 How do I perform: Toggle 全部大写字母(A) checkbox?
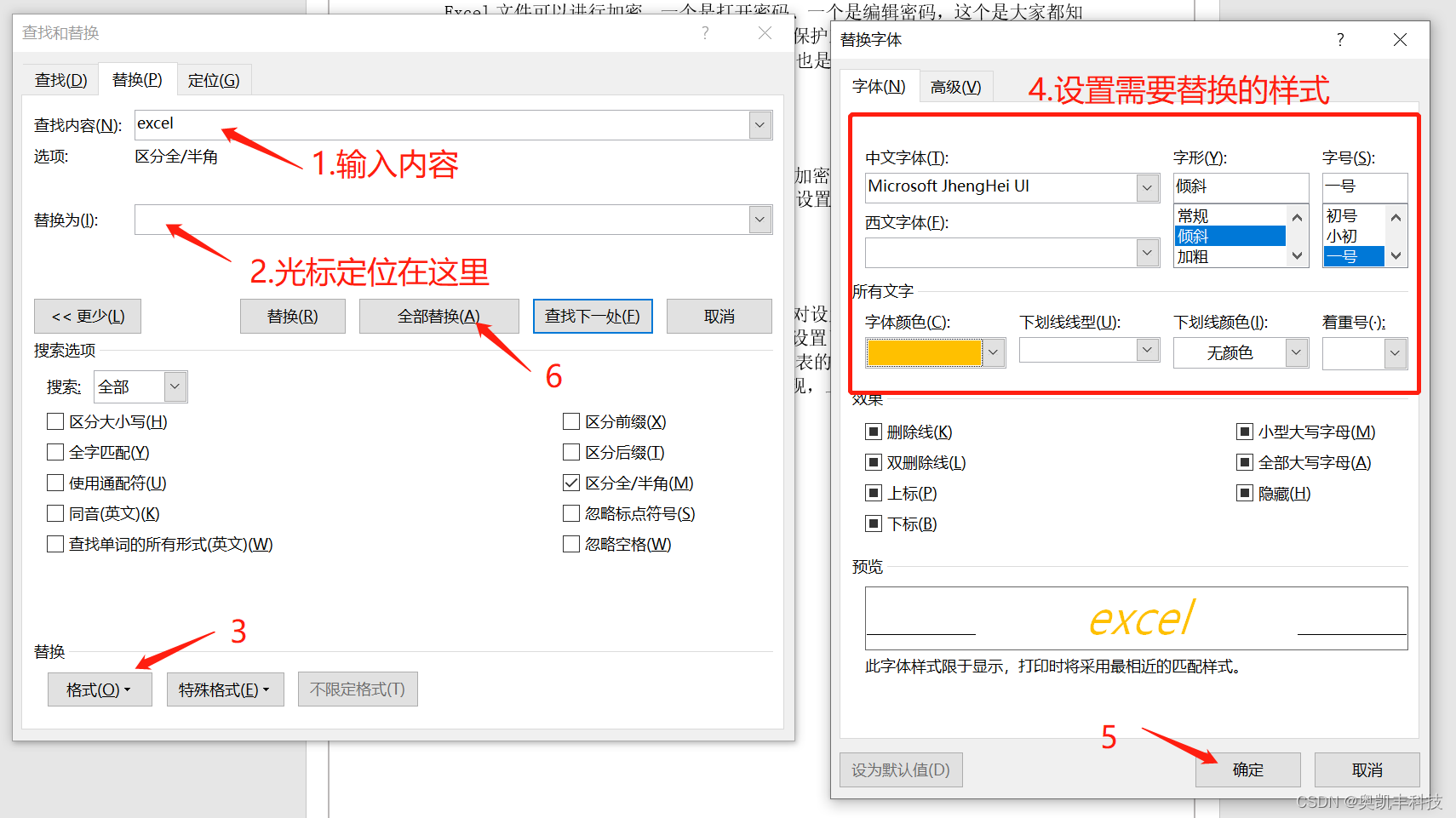[x=1244, y=462]
